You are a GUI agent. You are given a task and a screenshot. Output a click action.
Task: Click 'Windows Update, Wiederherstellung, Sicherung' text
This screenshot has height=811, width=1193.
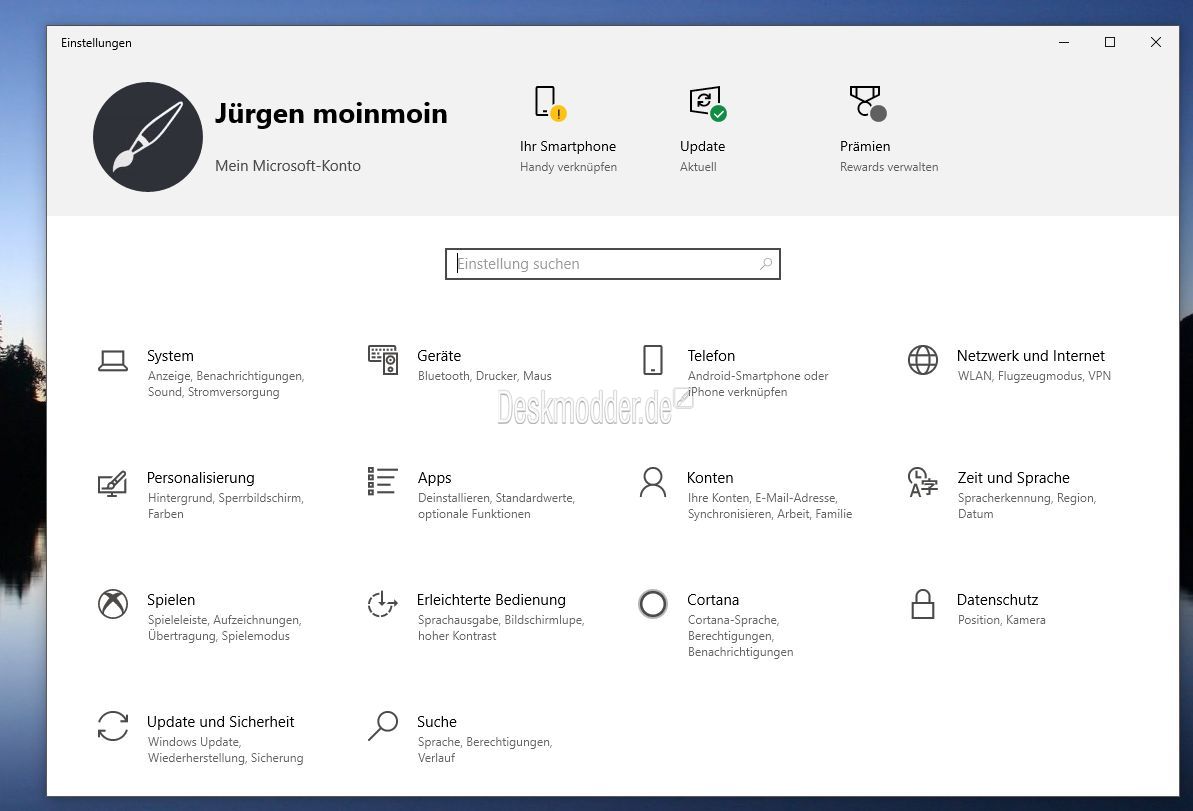click(225, 749)
